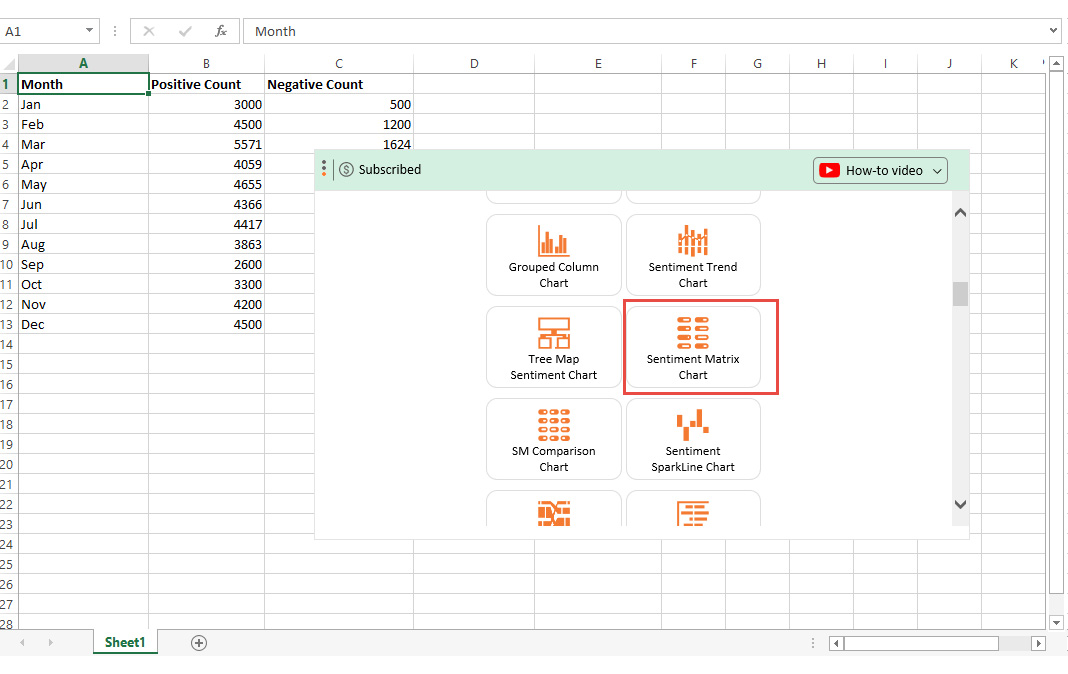Open the SM Comparison Chart
1068x674 pixels.
click(x=553, y=439)
